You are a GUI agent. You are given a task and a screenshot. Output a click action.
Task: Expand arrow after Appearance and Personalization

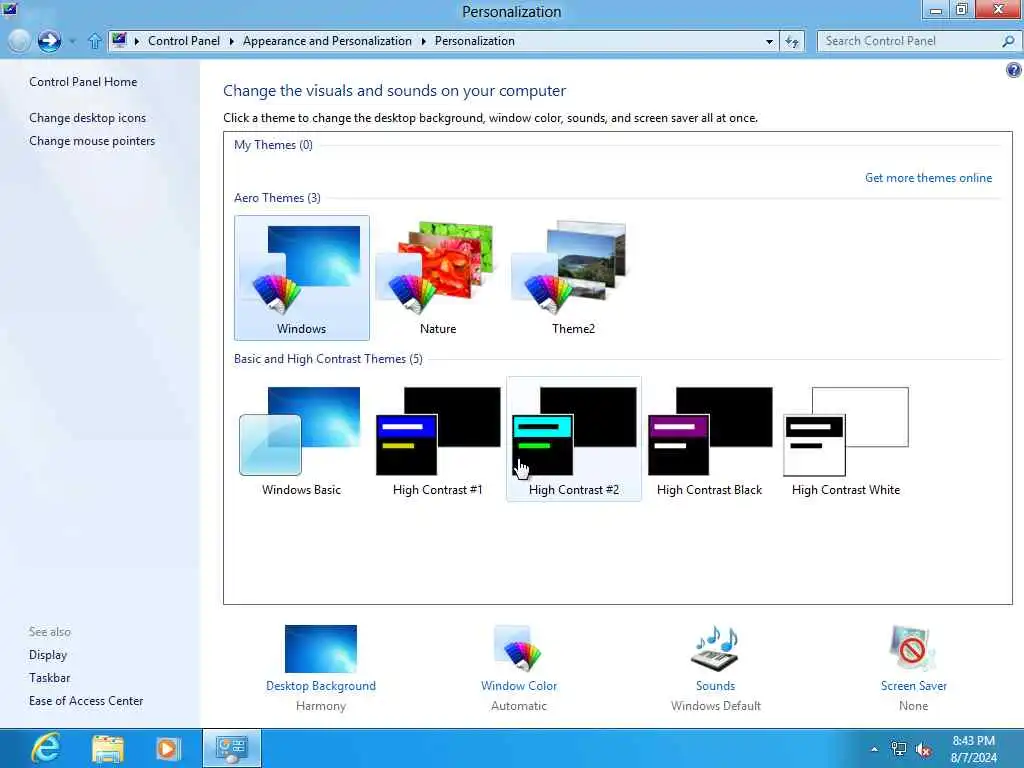(x=423, y=41)
